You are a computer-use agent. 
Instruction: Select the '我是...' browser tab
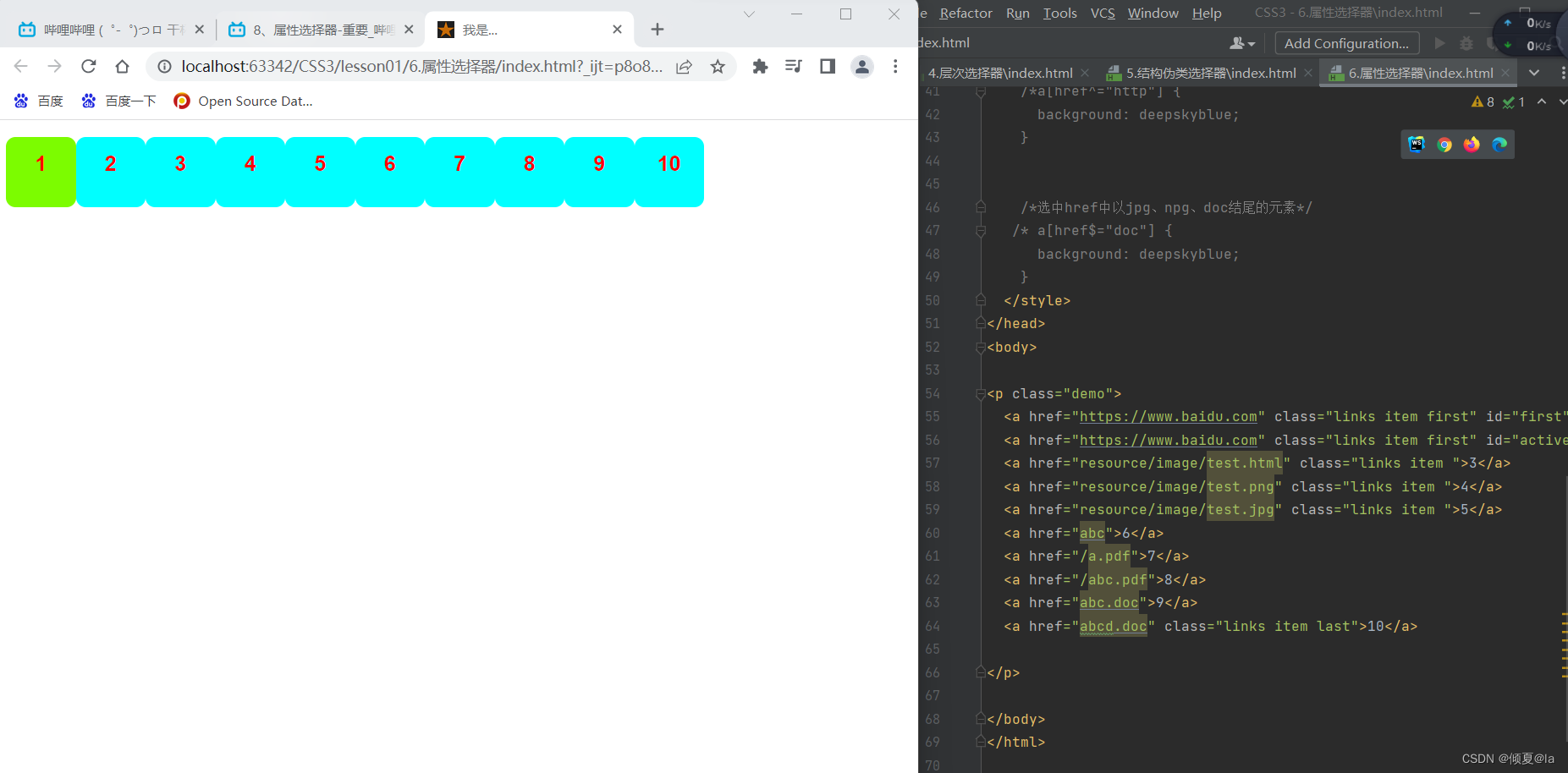(531, 30)
